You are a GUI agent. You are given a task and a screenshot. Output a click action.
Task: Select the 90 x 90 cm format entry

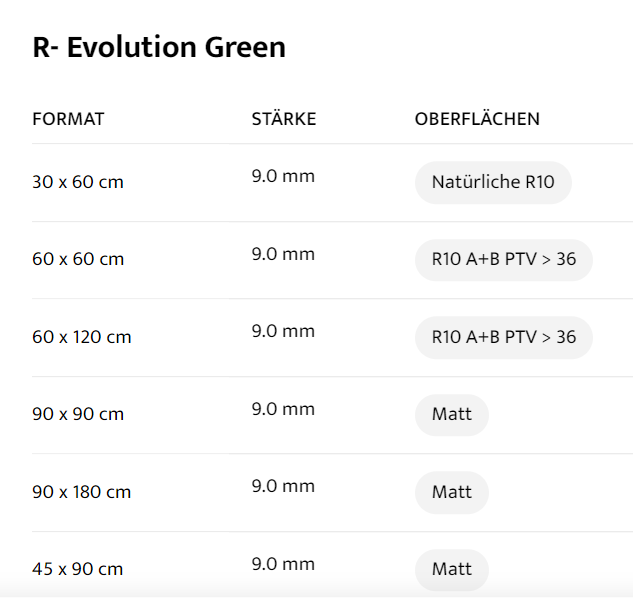pos(78,414)
